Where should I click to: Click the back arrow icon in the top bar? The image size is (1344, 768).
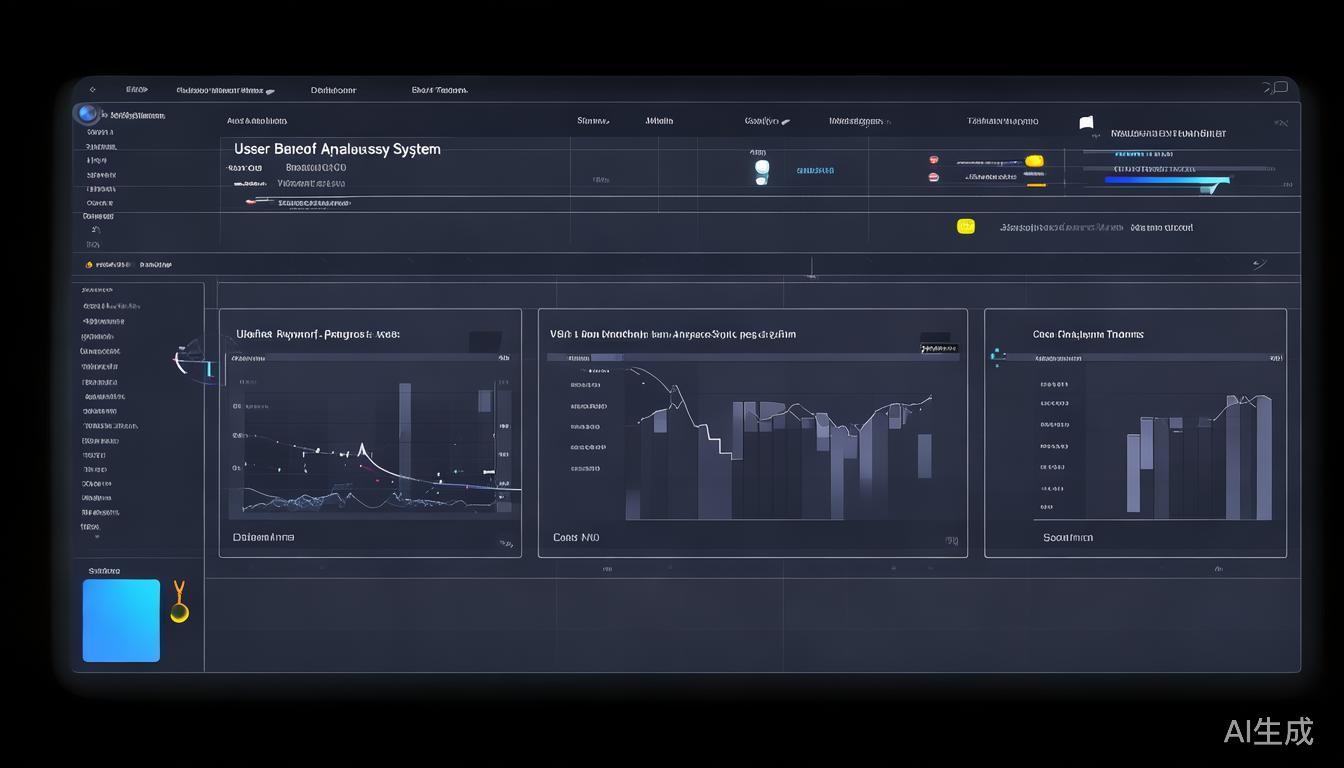point(93,89)
